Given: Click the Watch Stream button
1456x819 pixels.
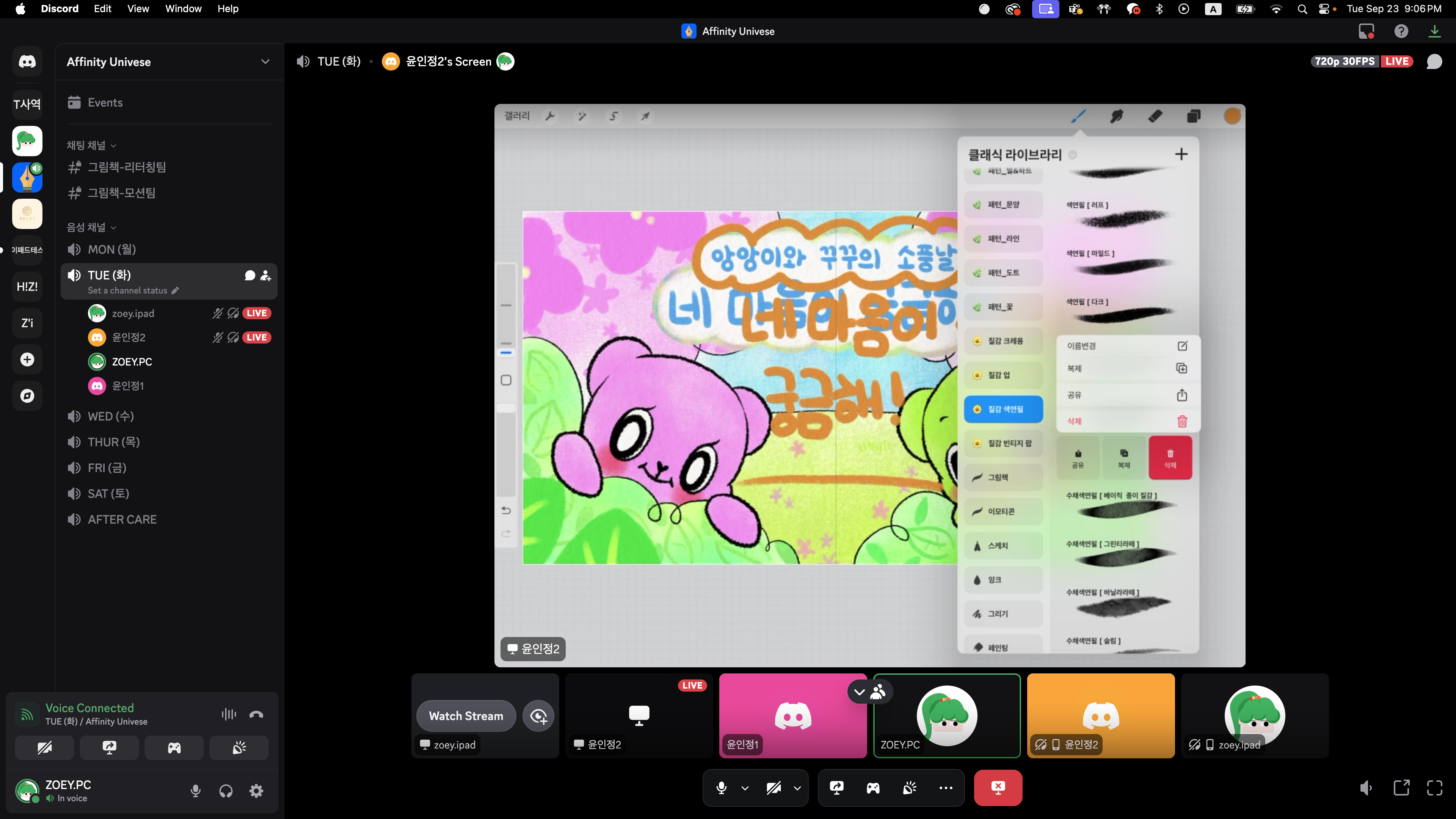Looking at the screenshot, I should [x=466, y=715].
